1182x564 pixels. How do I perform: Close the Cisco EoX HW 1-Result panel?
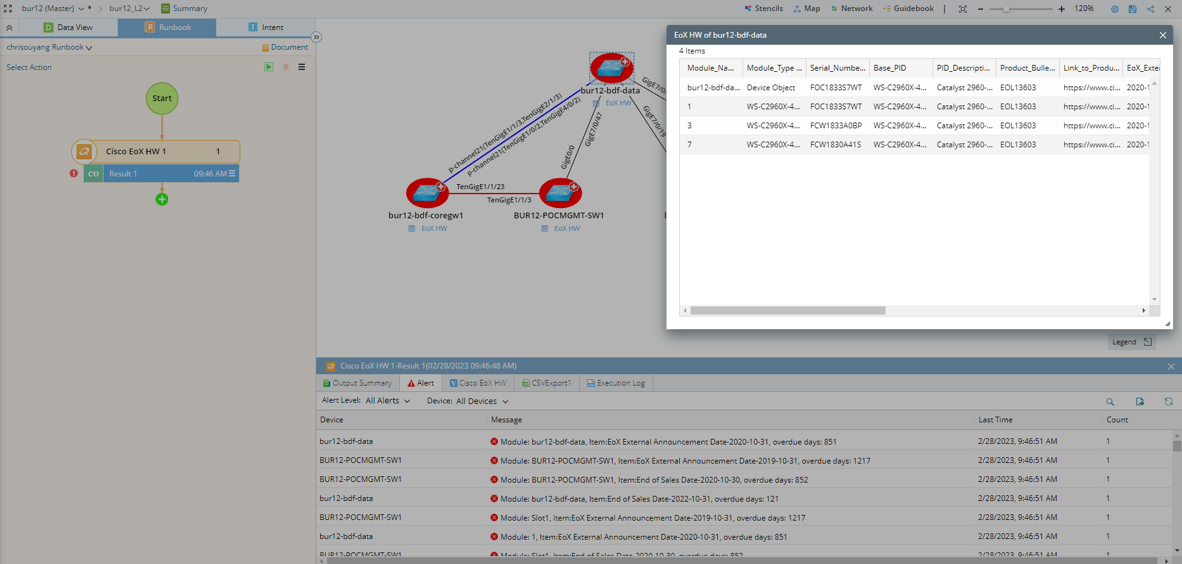pyautogui.click(x=1170, y=366)
